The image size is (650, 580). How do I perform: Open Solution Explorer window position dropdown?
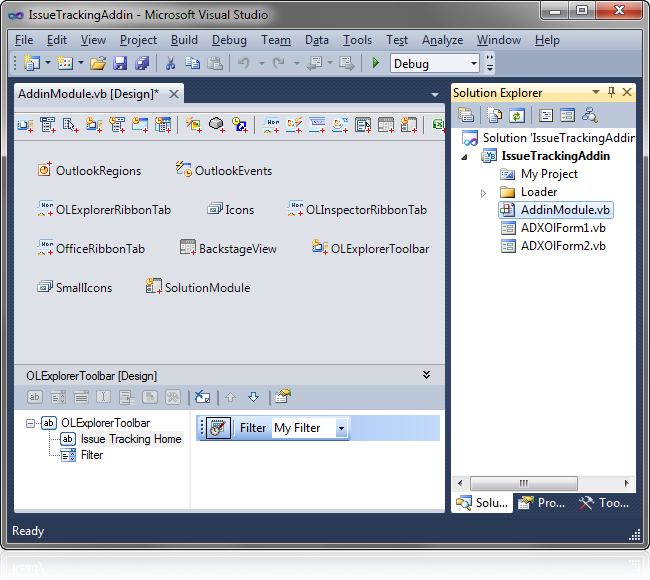tap(596, 92)
